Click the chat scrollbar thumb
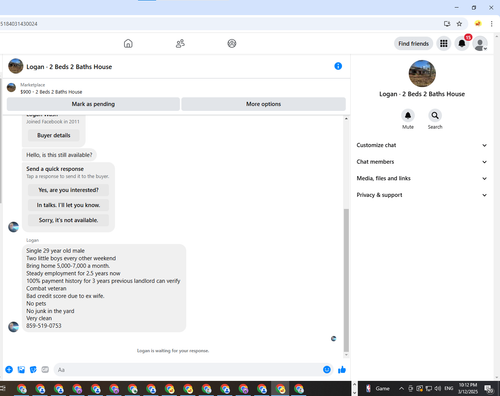500x396 pixels. coord(346,280)
